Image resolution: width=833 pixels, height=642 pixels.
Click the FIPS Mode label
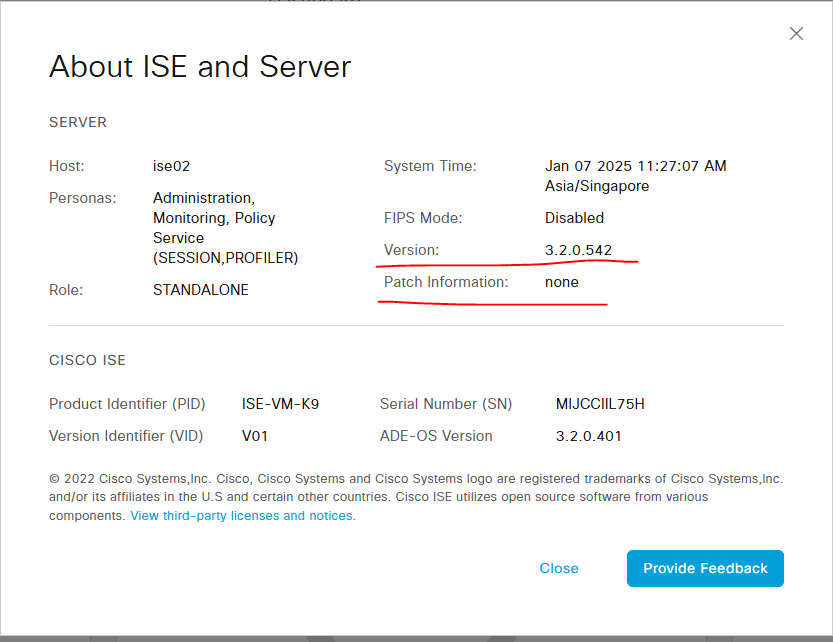(423, 218)
